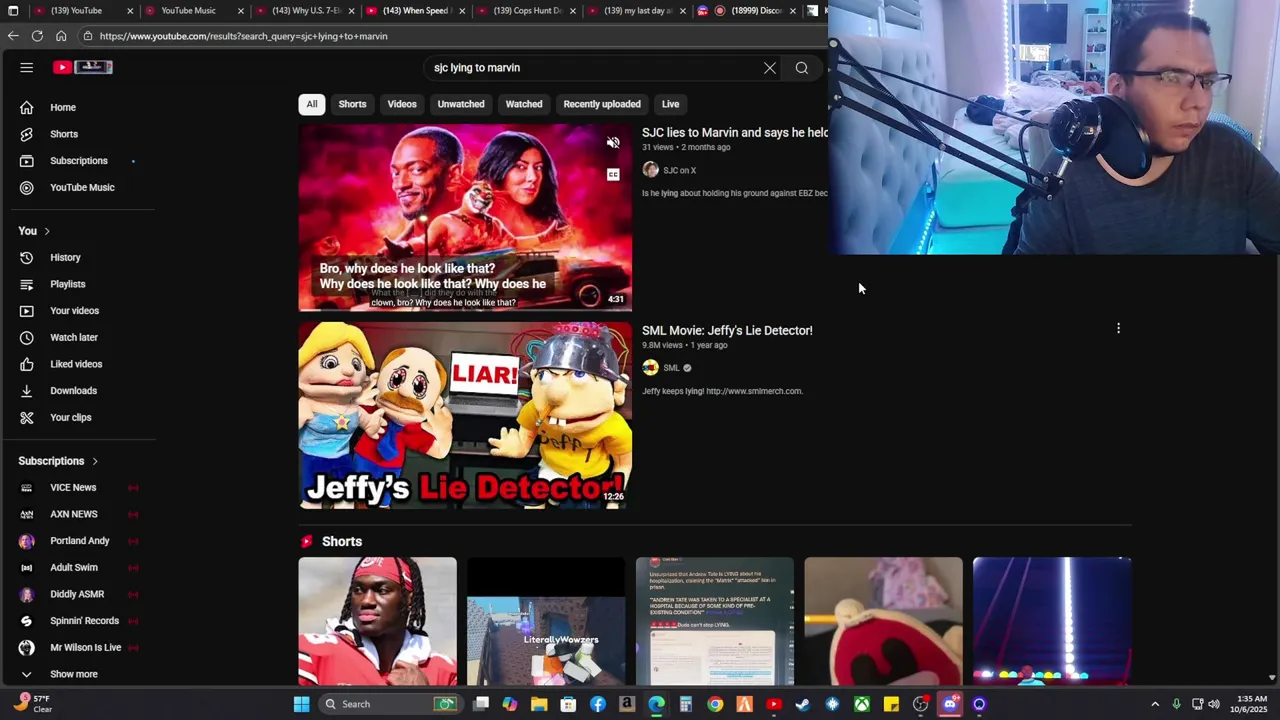The width and height of the screenshot is (1280, 720).
Task: Open File Explorer from the taskbar
Action: click(539, 704)
